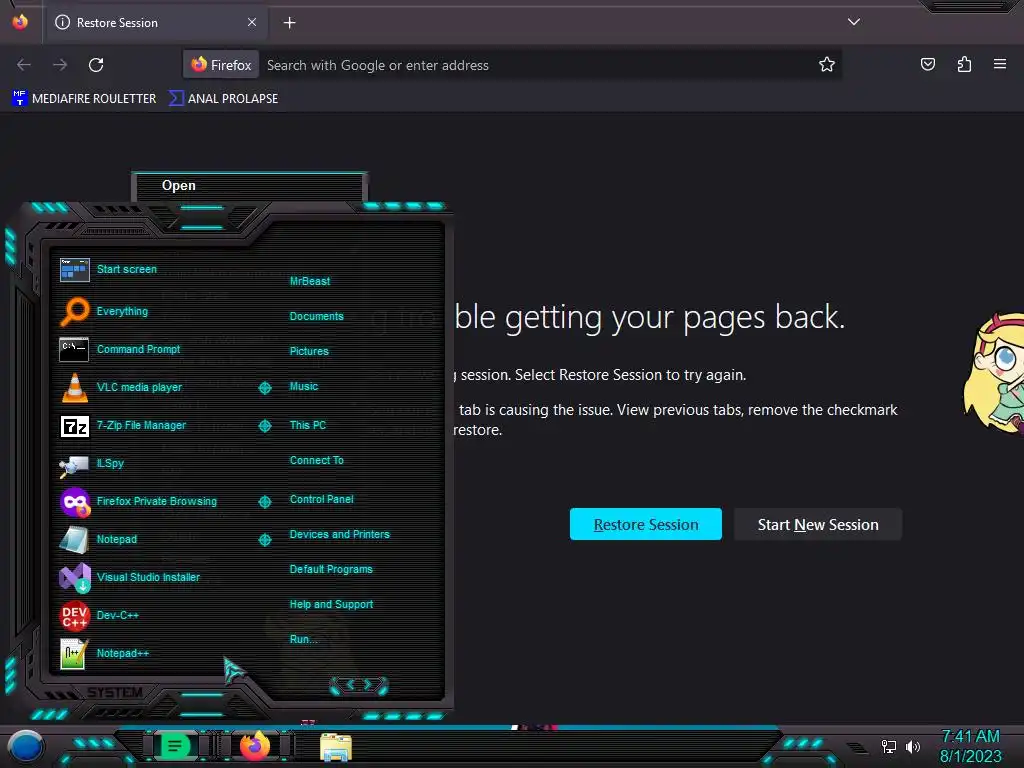The image size is (1024, 768).
Task: Open Dev-C++ red icon
Action: tap(74, 615)
